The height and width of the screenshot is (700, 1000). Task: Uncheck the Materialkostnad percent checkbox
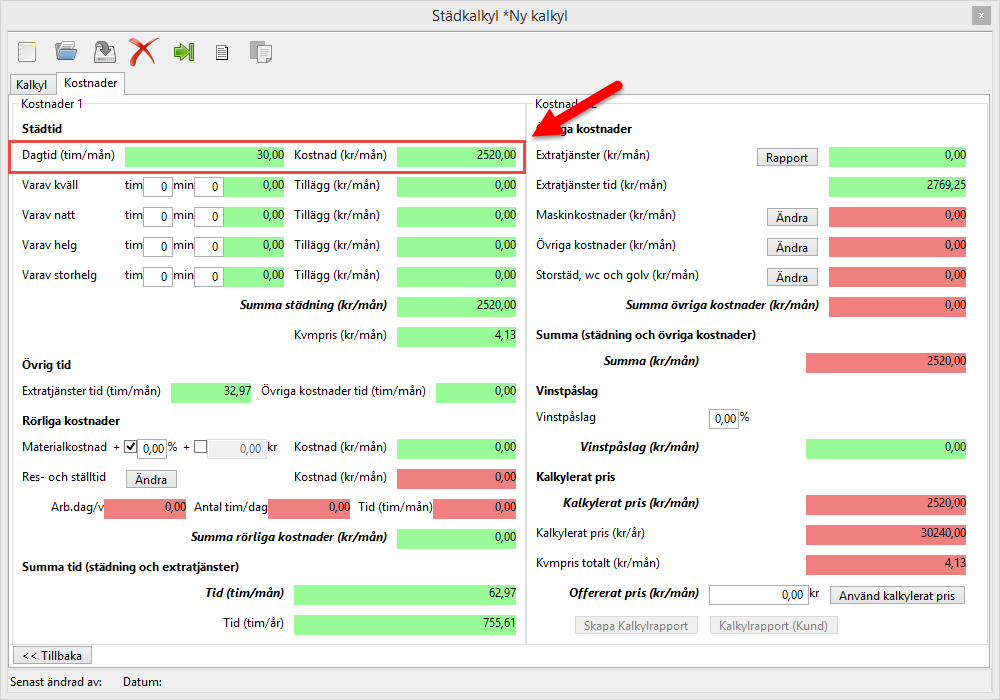click(x=130, y=447)
